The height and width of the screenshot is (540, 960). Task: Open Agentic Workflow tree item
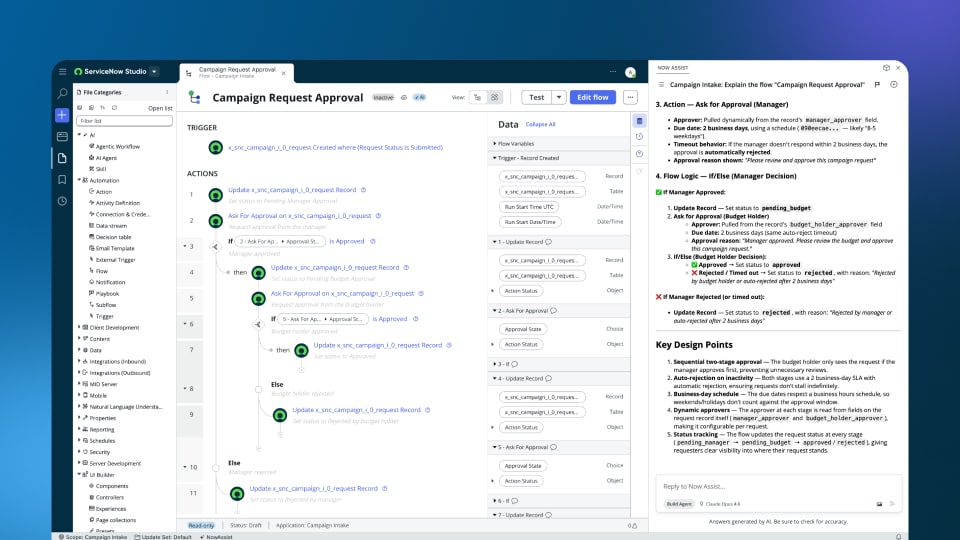118,146
